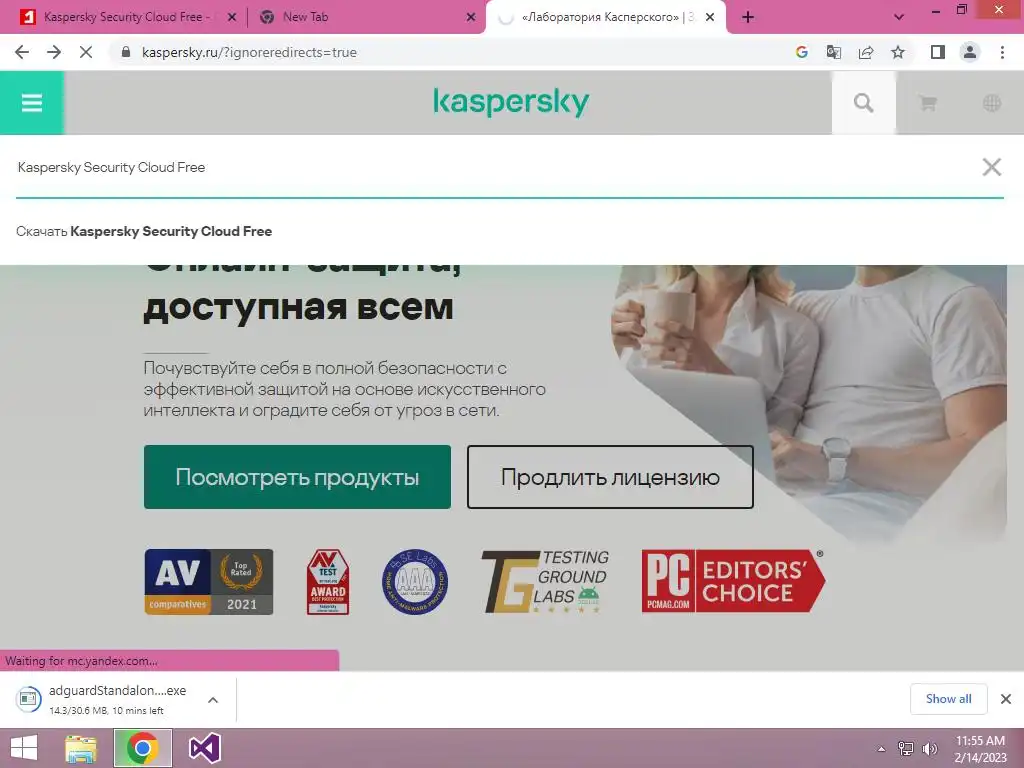This screenshot has height=768, width=1024.
Task: Open Visual Studio from taskbar
Action: (x=204, y=748)
